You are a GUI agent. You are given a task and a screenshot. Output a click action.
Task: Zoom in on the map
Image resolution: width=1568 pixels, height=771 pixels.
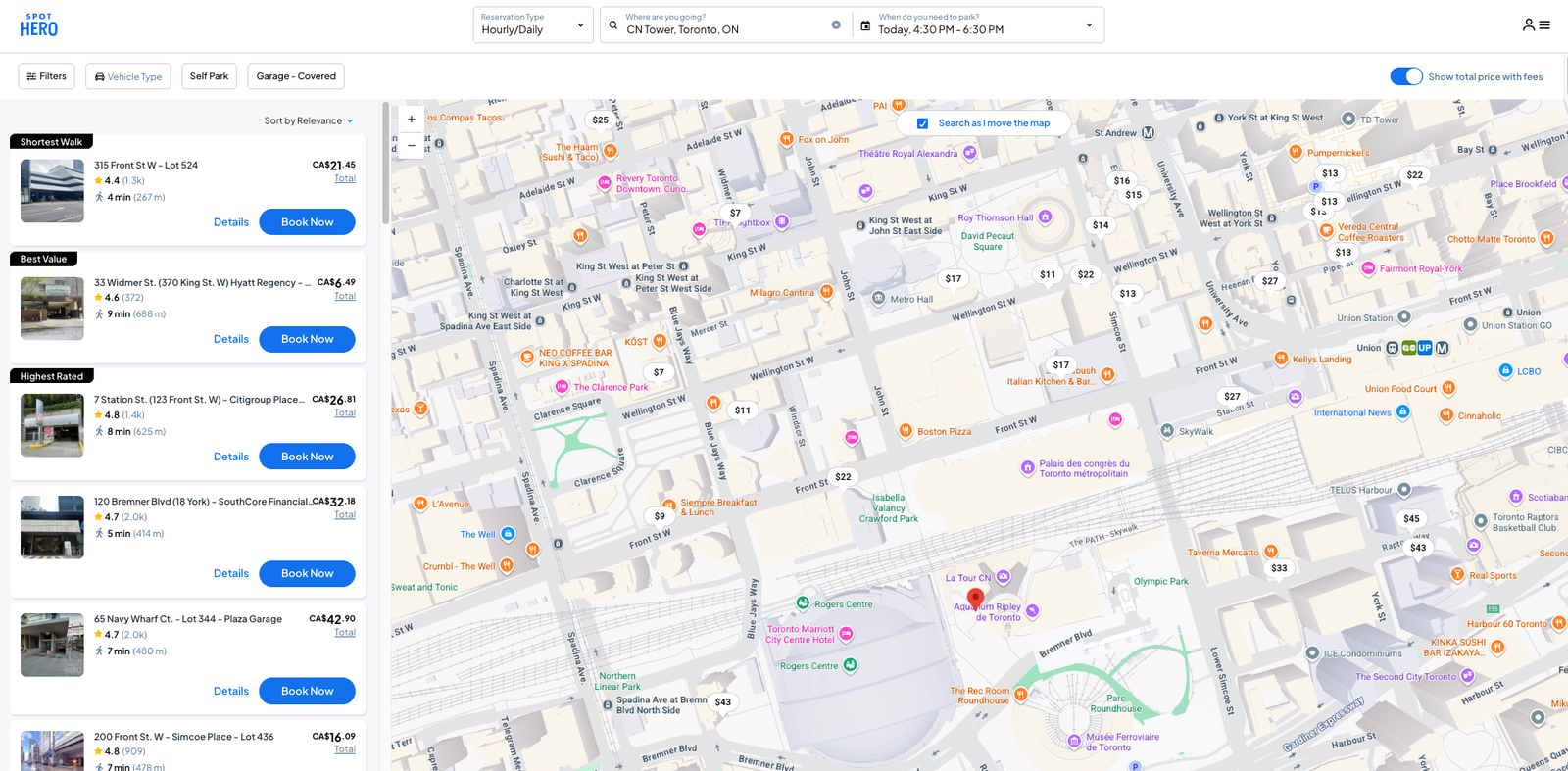point(412,120)
